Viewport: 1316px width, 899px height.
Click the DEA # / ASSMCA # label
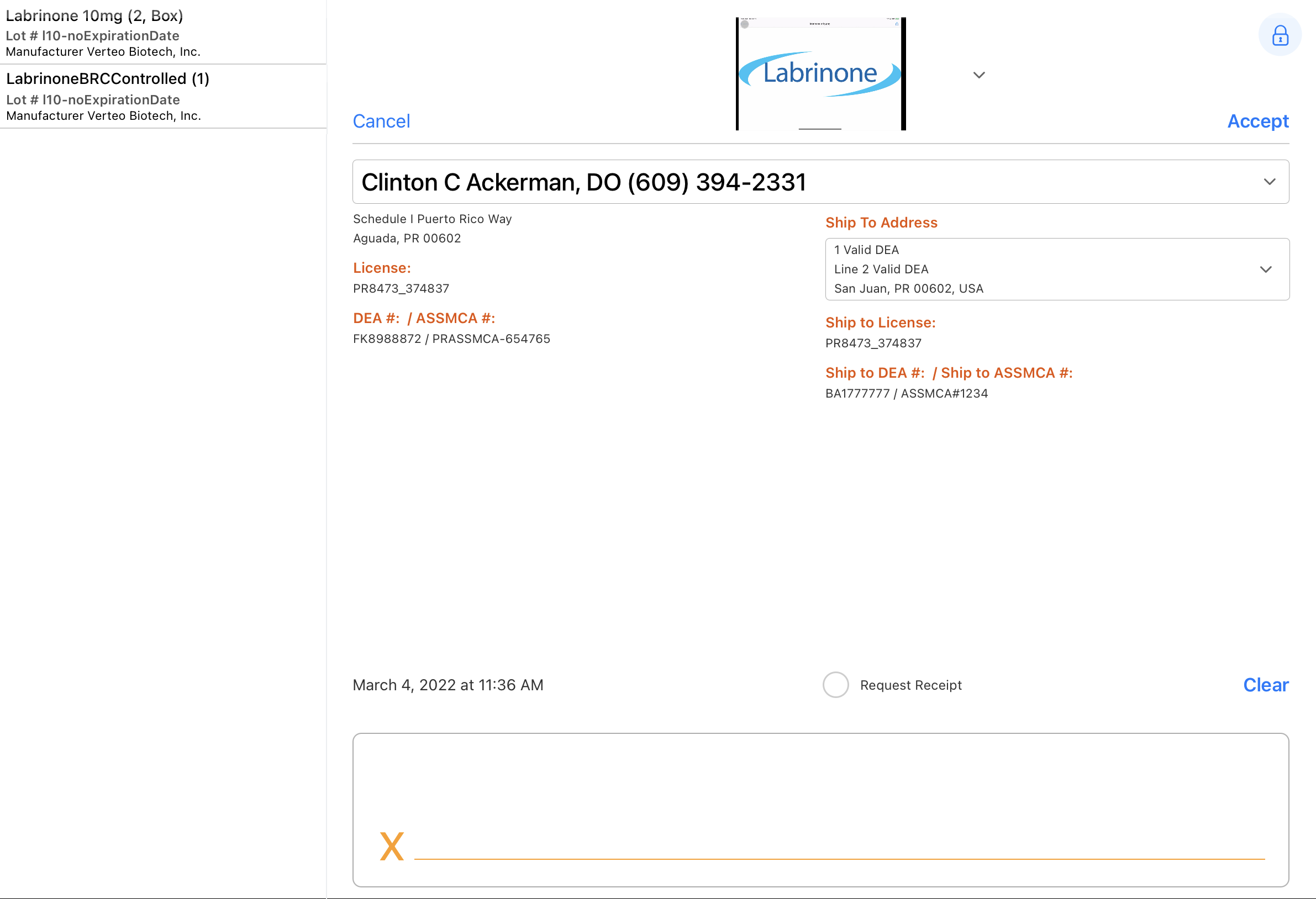click(424, 318)
